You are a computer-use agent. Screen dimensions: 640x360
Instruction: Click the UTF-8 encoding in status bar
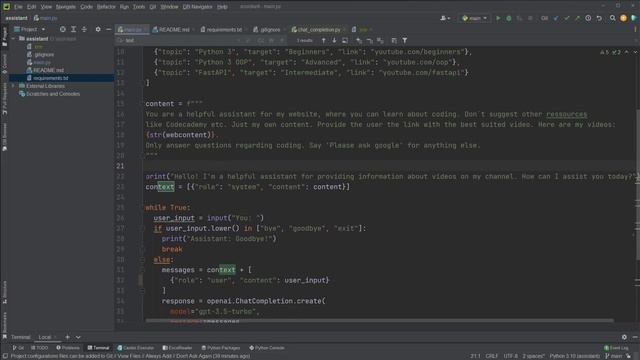click(x=510, y=356)
